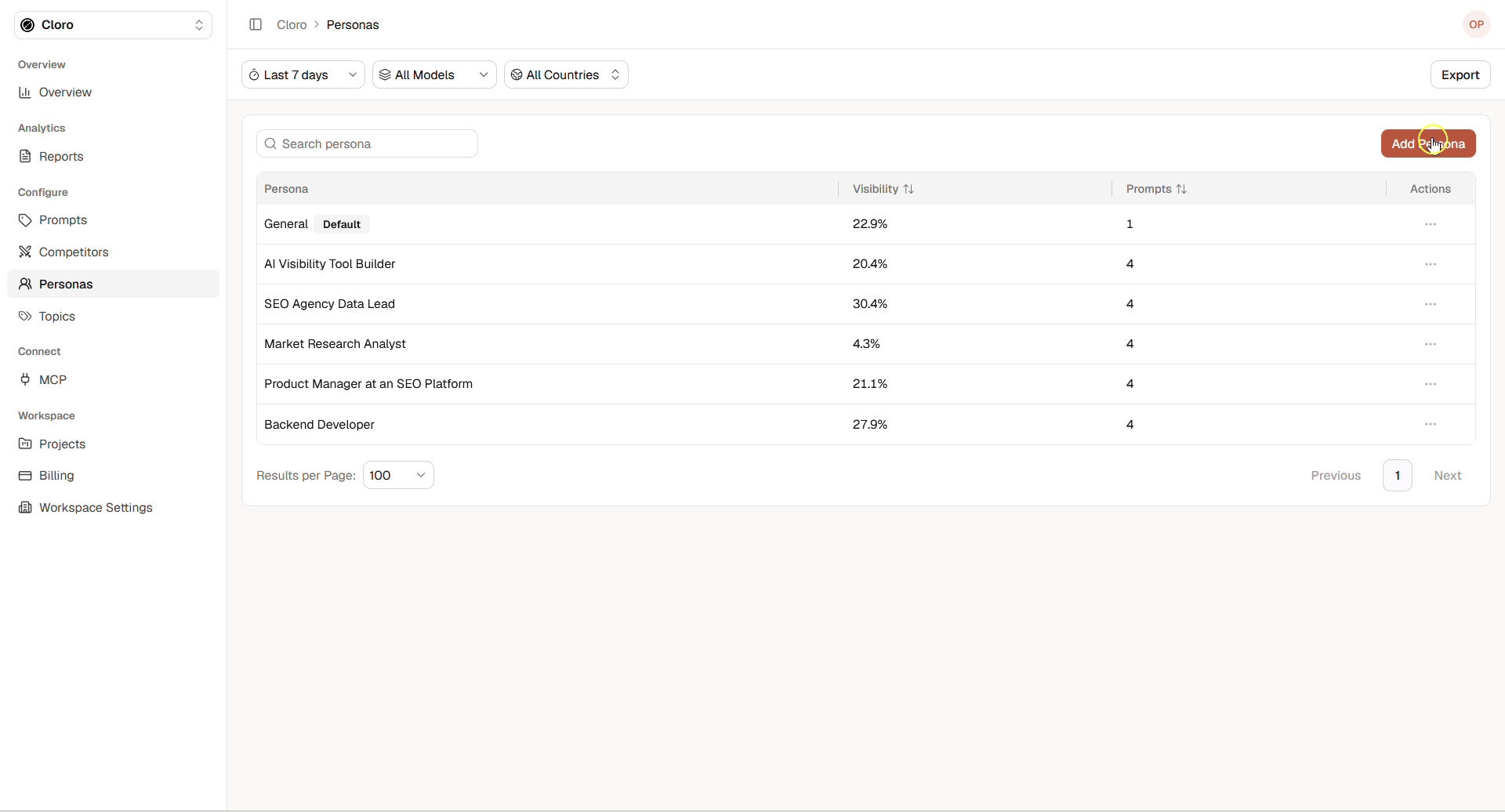Go to Next page
The image size is (1505, 812).
[1448, 476]
